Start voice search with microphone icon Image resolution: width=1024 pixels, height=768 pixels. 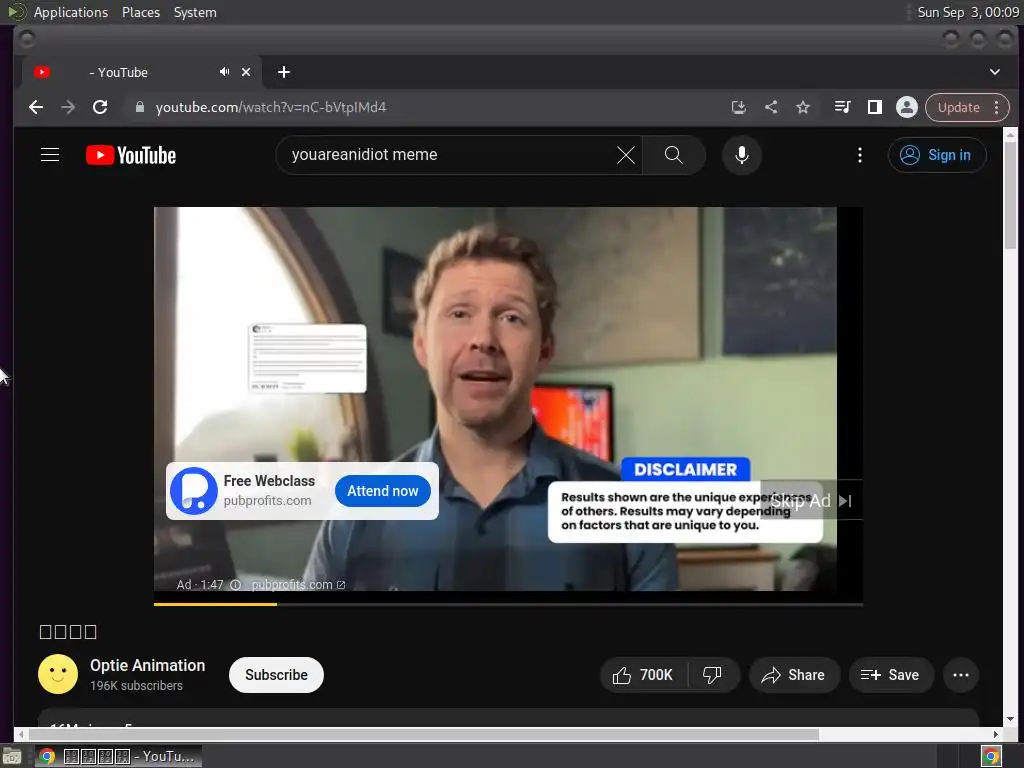741,155
